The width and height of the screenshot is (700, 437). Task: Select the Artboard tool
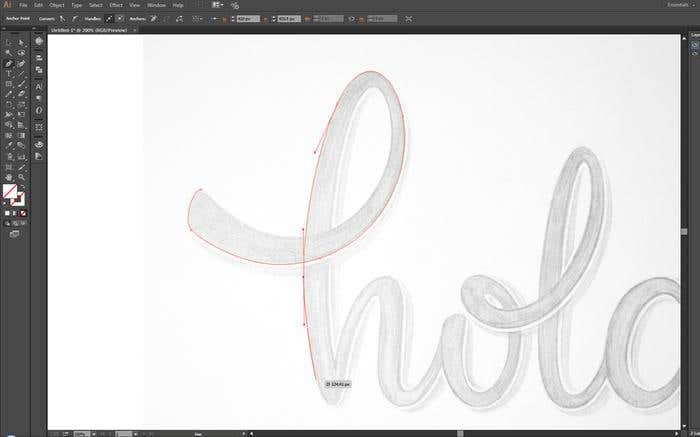(x=8, y=167)
